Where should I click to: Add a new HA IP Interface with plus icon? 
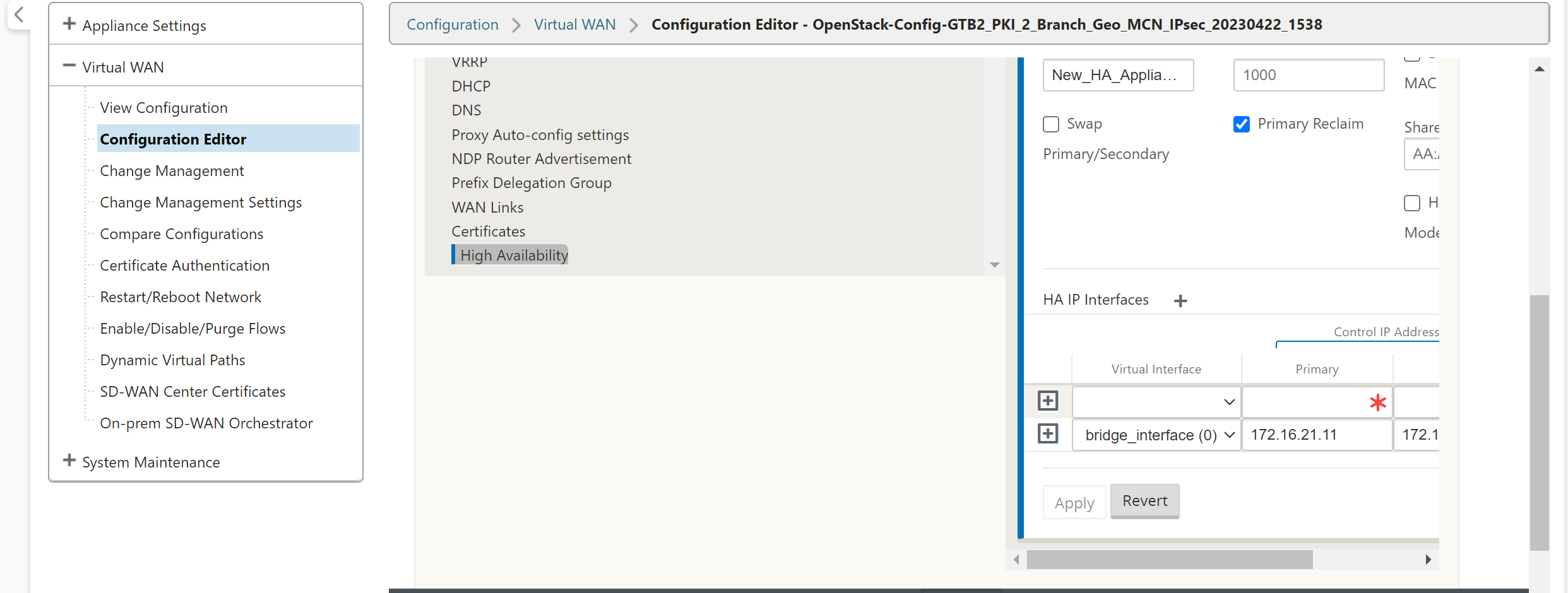click(1180, 301)
